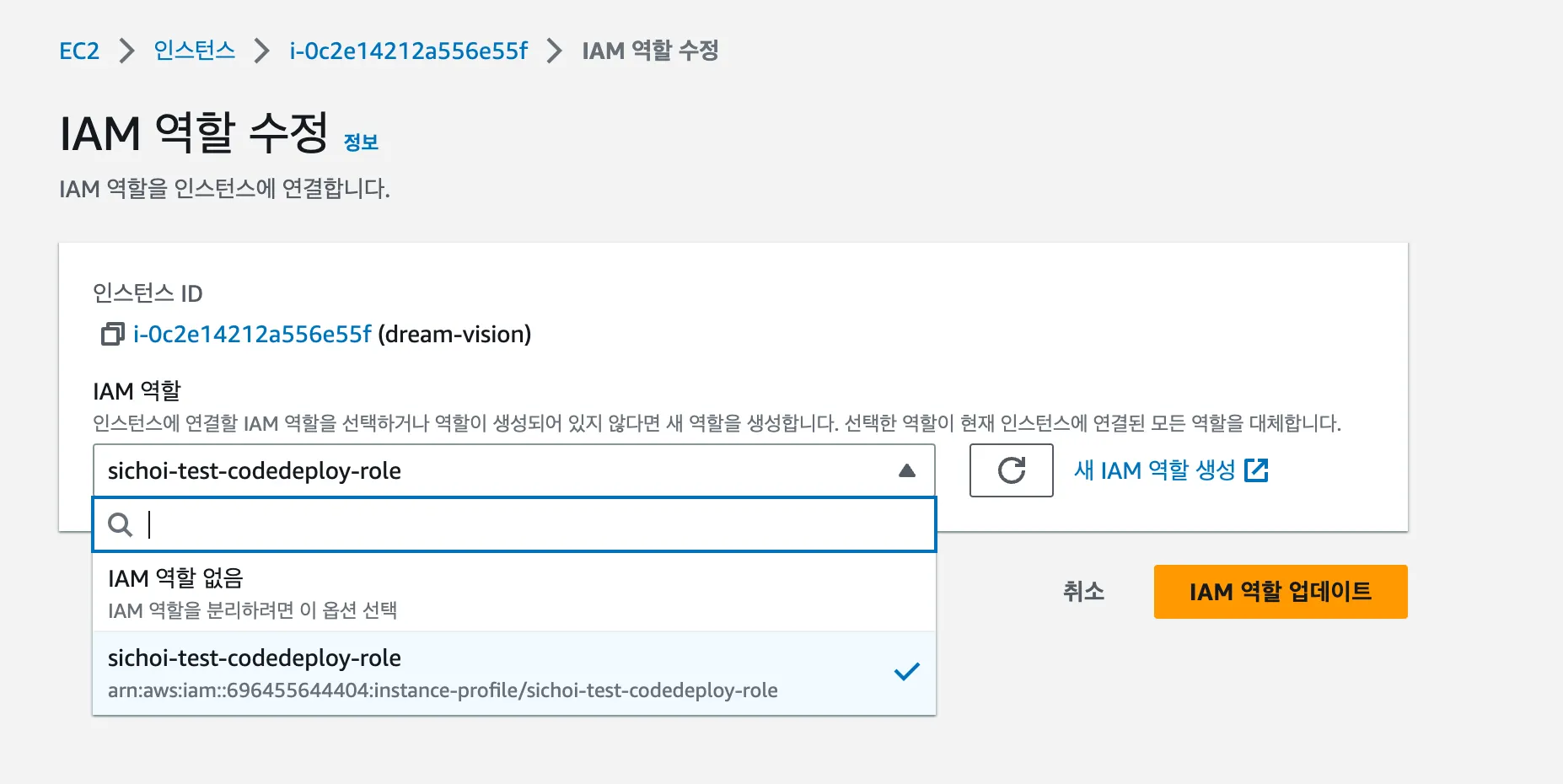
Task: Collapse the IAM role dropdown arrow
Action: pos(907,471)
